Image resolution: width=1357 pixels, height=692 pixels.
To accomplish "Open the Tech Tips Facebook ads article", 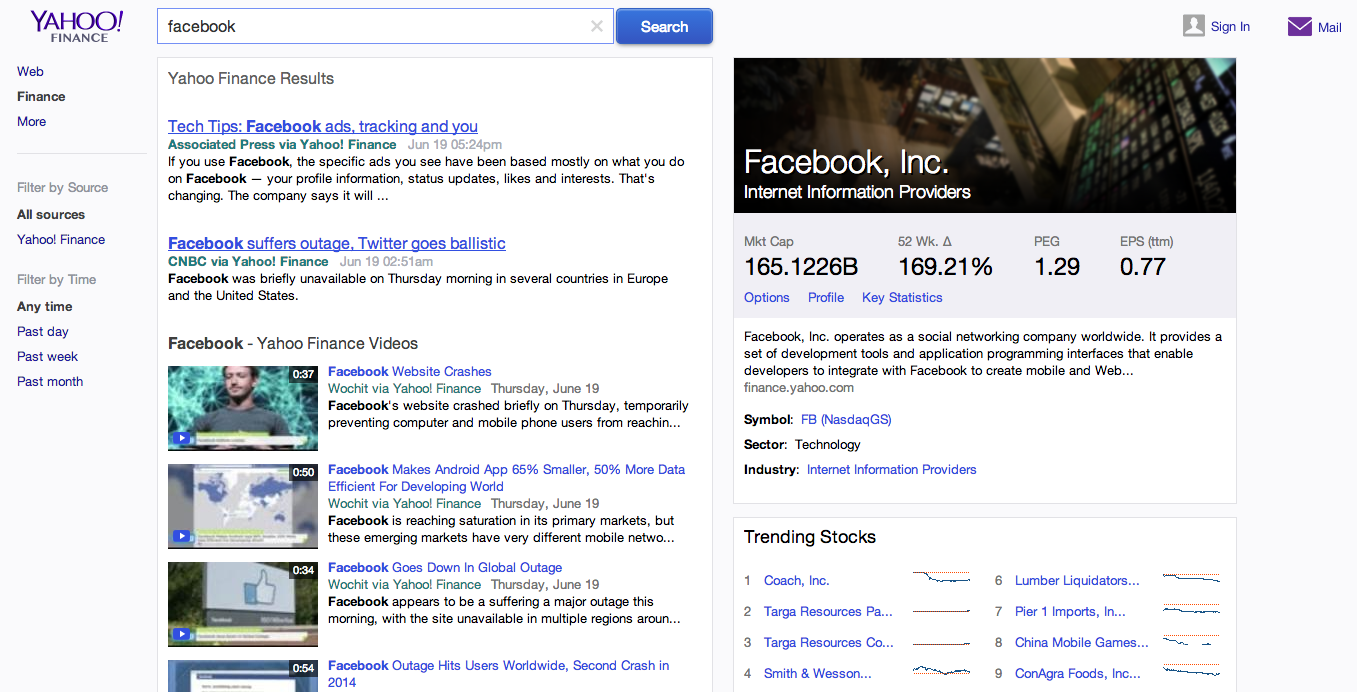I will pos(323,126).
